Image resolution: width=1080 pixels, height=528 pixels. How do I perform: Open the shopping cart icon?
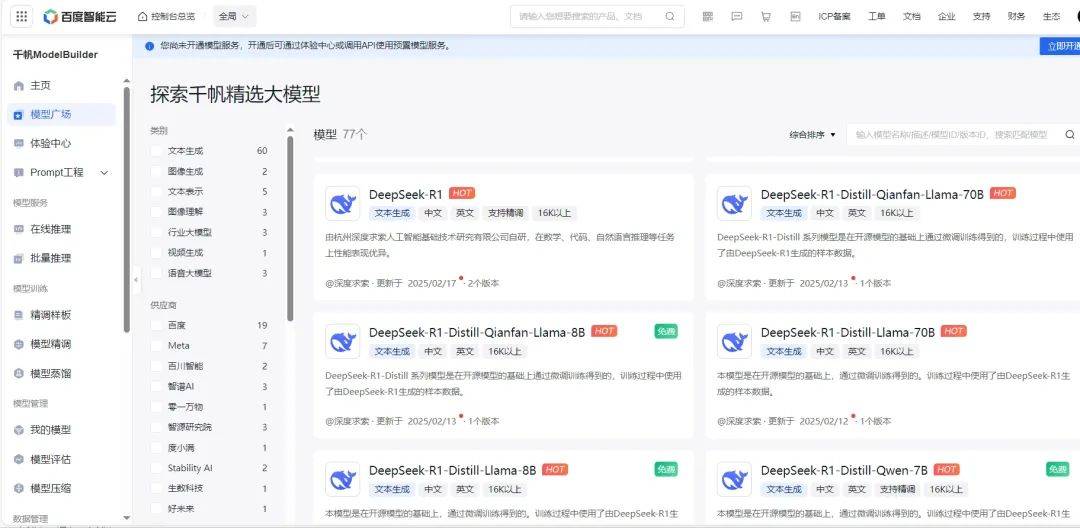coord(765,17)
